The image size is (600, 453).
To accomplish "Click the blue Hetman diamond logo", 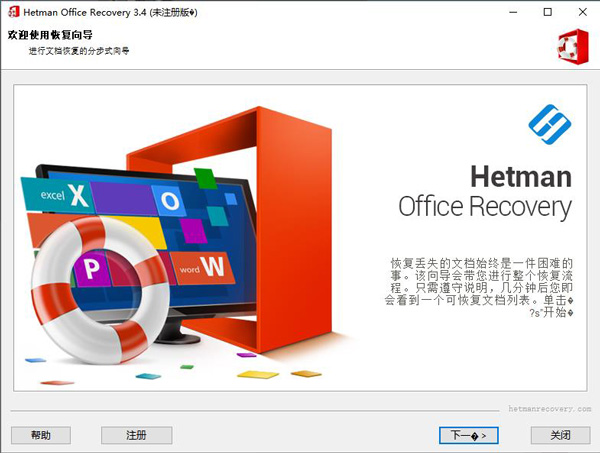I will pyautogui.click(x=550, y=124).
